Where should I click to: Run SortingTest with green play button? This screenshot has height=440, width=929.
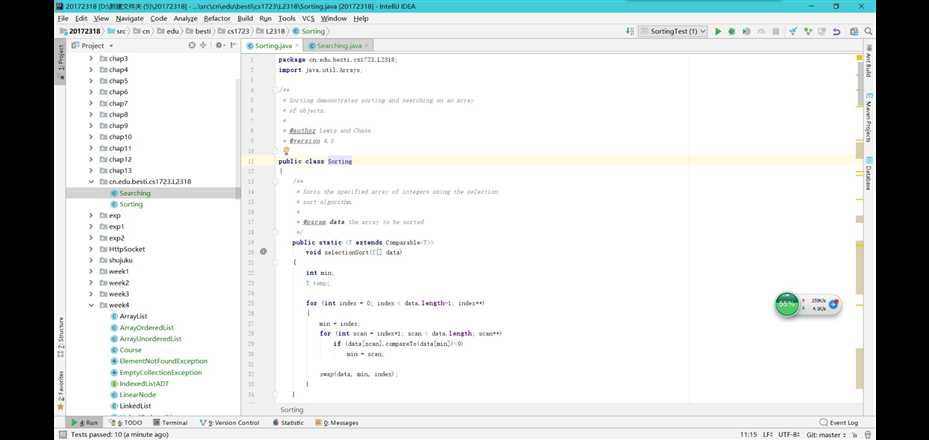[x=718, y=31]
